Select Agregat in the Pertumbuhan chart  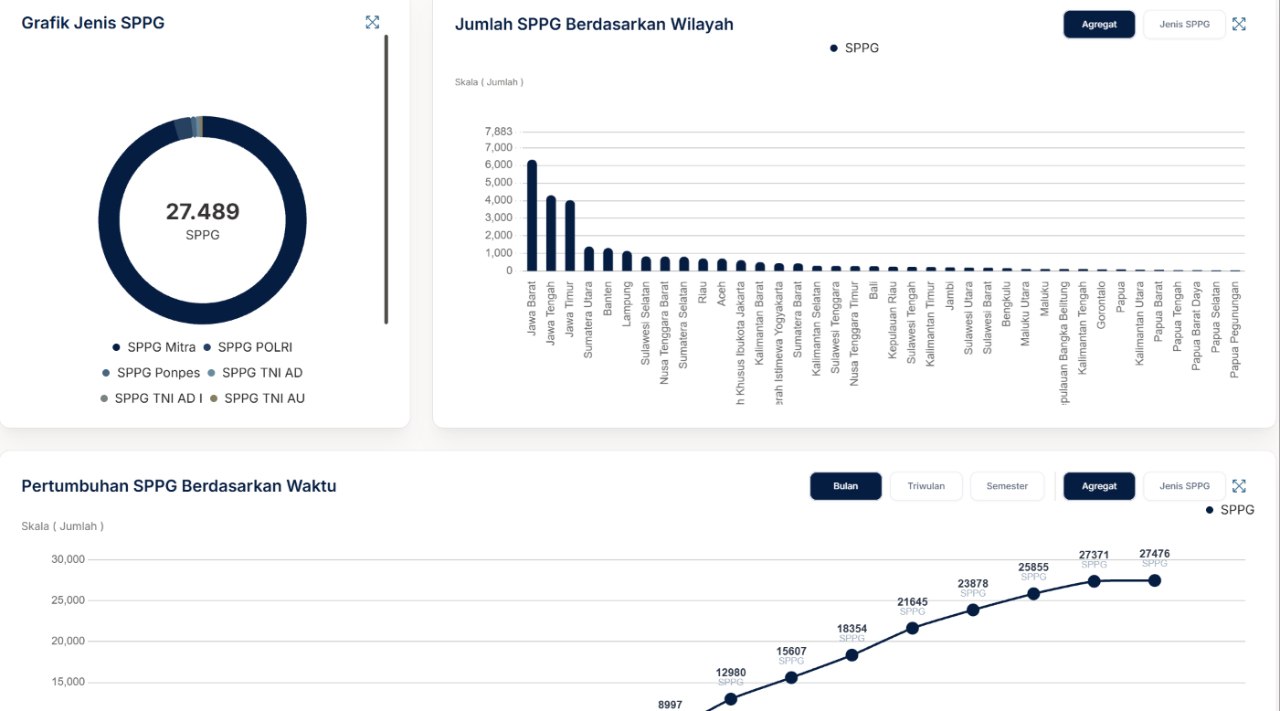click(x=1099, y=486)
